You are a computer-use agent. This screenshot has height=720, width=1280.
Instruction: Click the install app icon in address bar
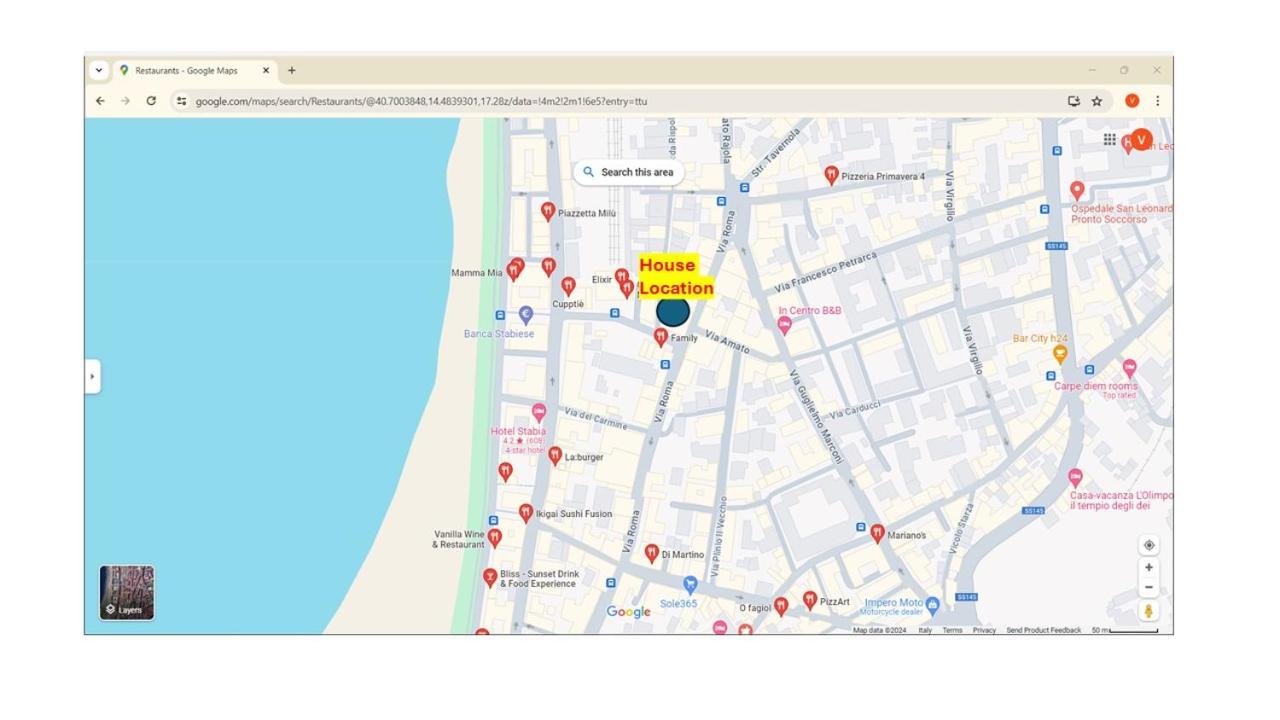1074,101
